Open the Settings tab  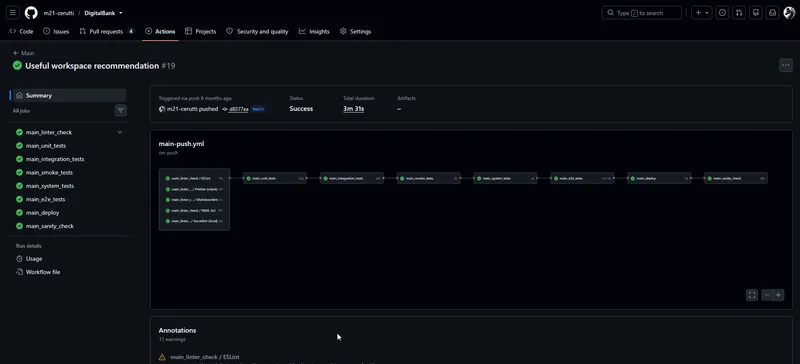pyautogui.click(x=356, y=31)
